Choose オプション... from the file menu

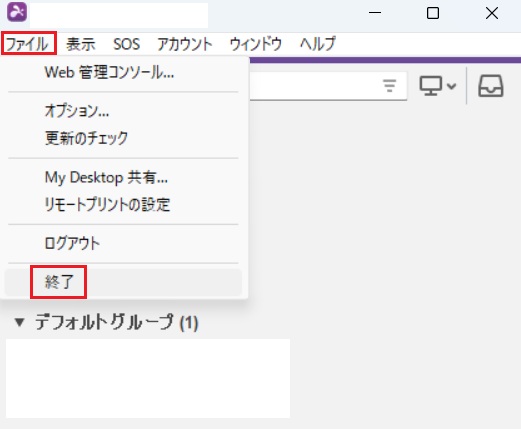(x=123, y=111)
